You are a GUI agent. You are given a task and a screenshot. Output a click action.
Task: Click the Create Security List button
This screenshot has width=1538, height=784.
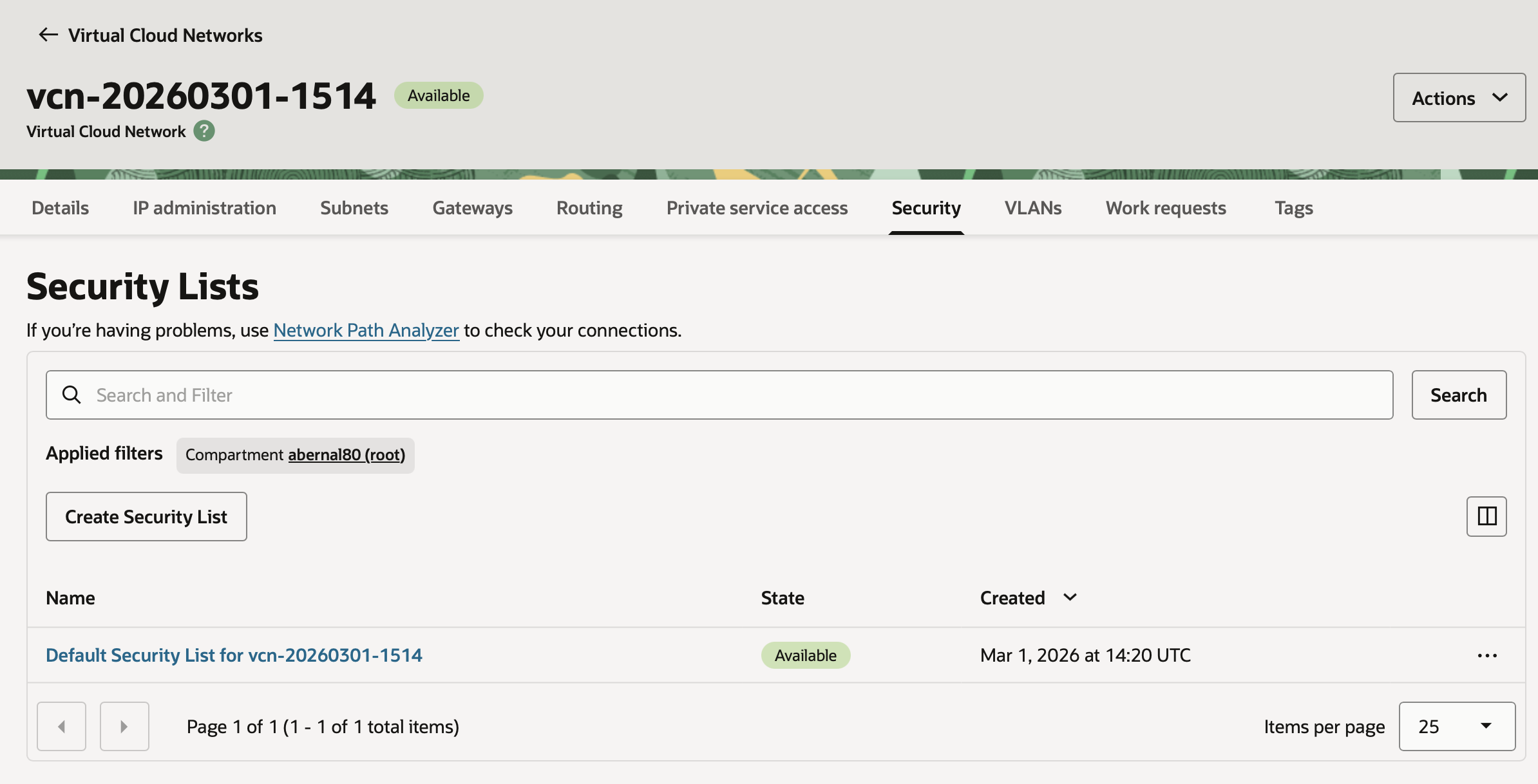tap(146, 517)
